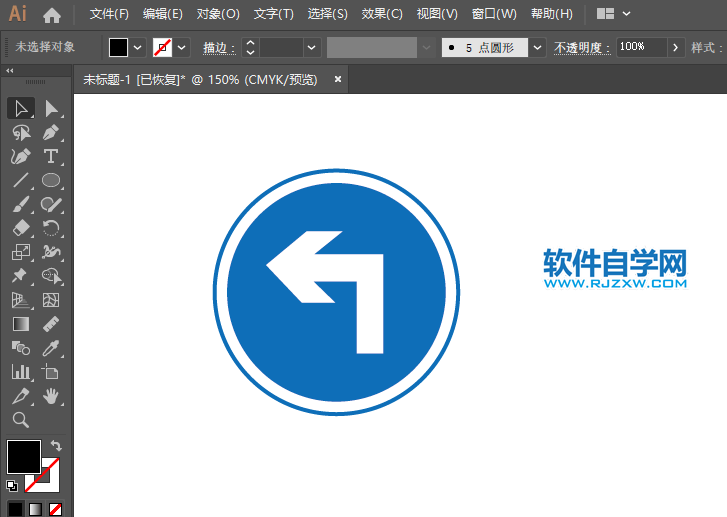Pick the Slice tool
Image resolution: width=727 pixels, height=517 pixels.
point(21,396)
